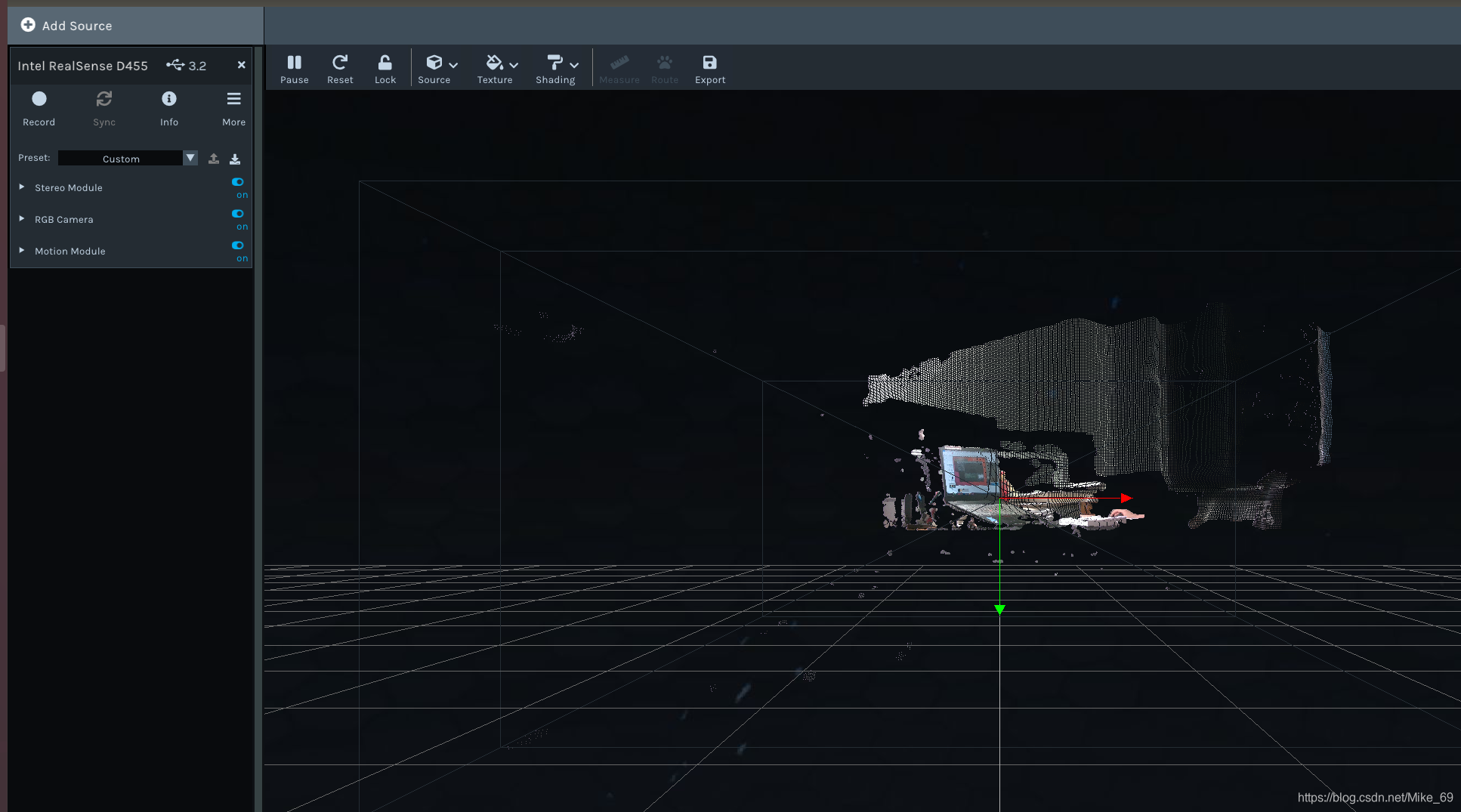Open the Texture dropdown chevron
The height and width of the screenshot is (812, 1461).
coord(514,66)
